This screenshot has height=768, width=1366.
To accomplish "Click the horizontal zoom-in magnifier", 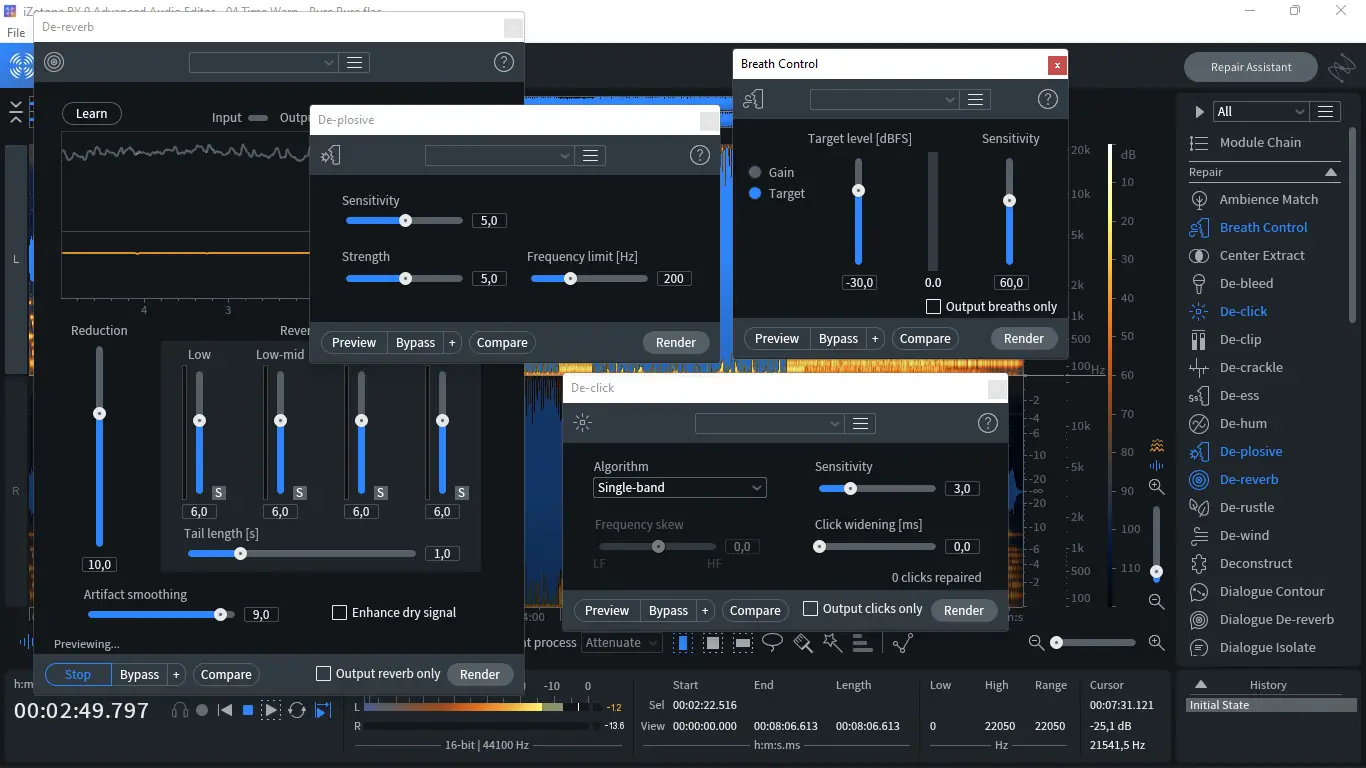I will point(1157,642).
